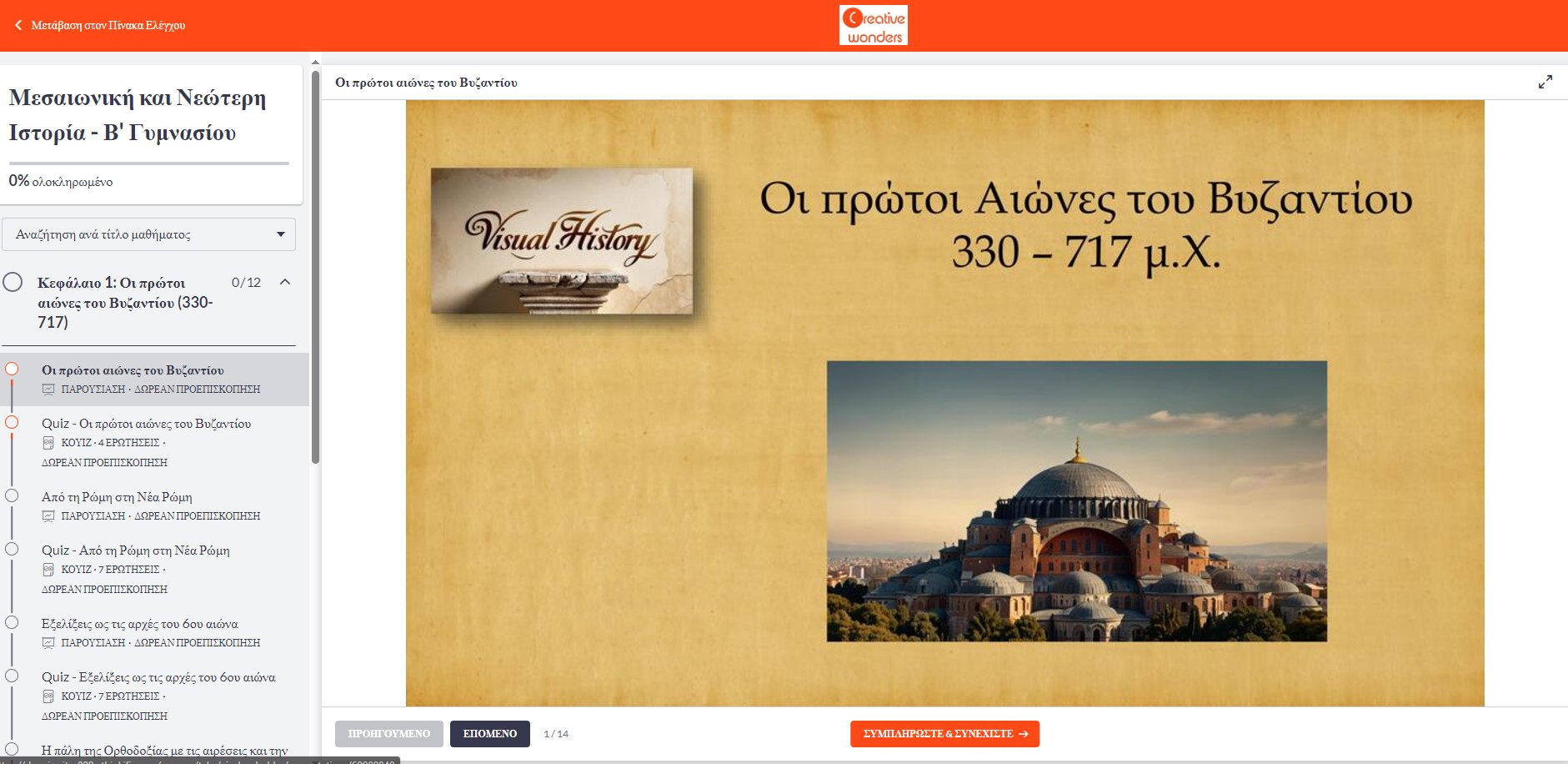This screenshot has width=1568, height=764.
Task: Click presentation icon under Εξελίξεις ως τις αρχές
Action: click(48, 643)
